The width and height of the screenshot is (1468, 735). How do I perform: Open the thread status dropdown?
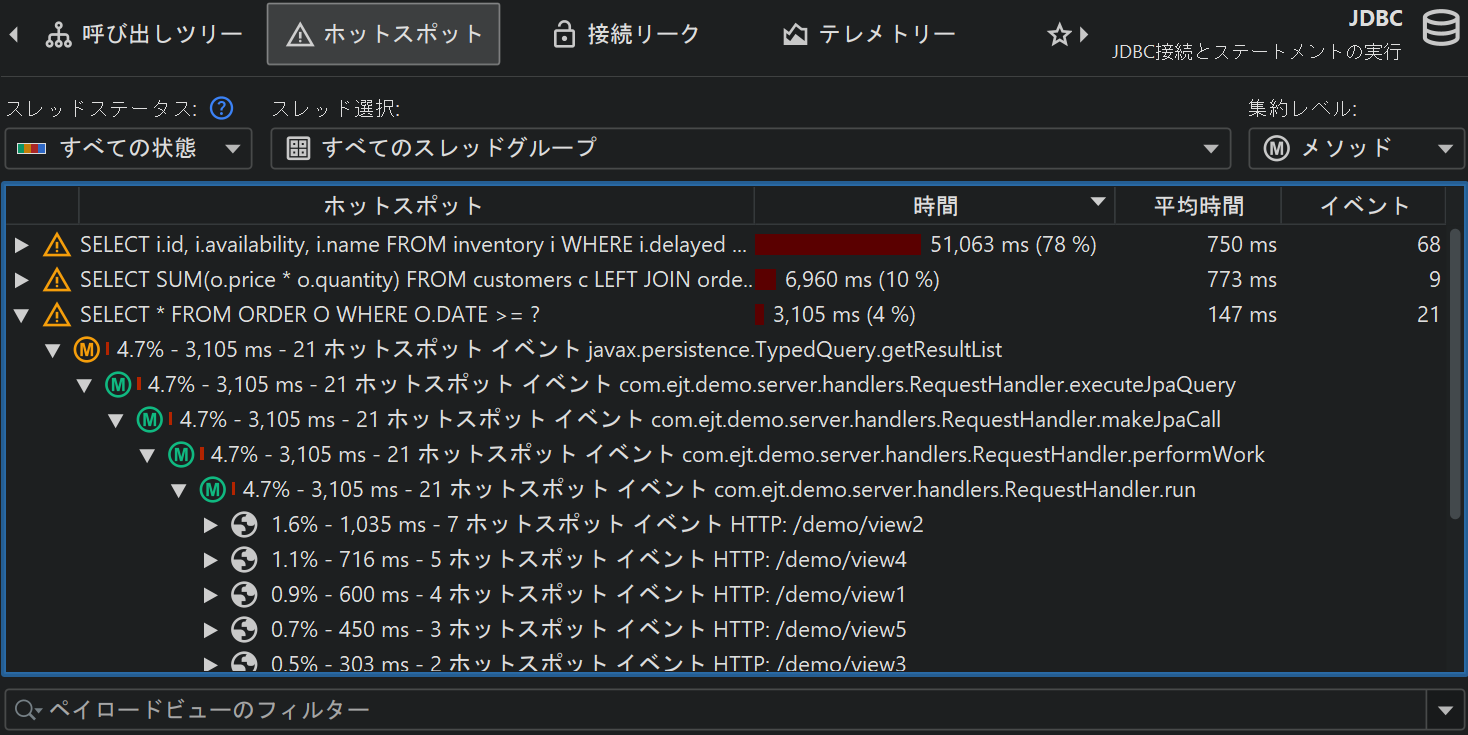(128, 149)
